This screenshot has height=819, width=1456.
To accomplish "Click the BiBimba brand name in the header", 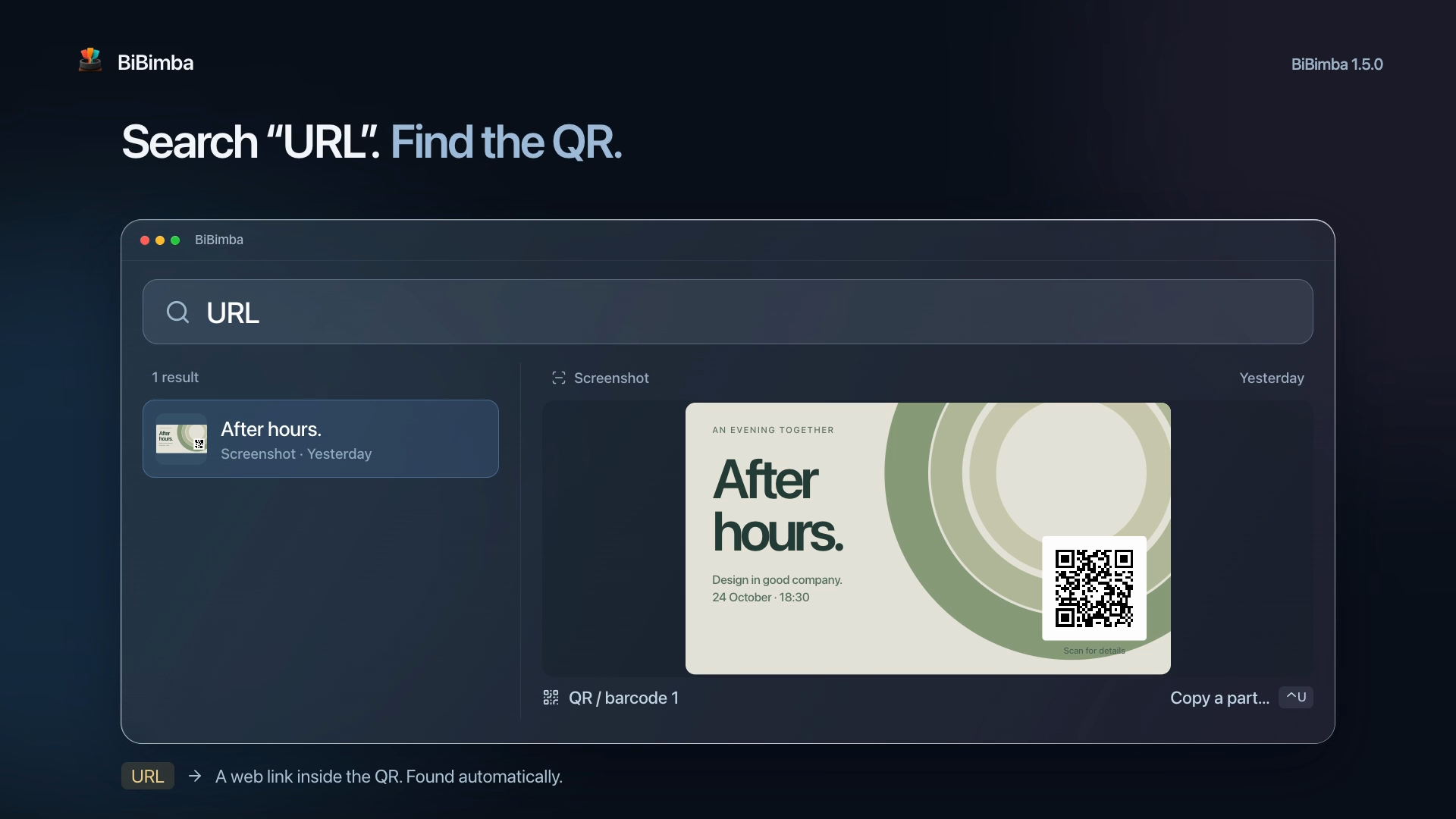I will tap(155, 62).
